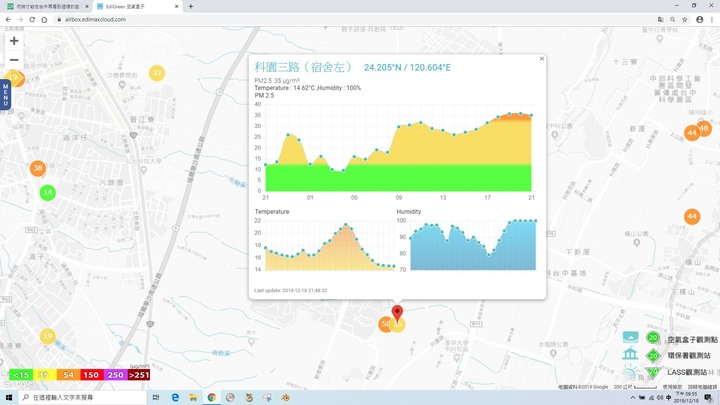The image size is (720, 405).
Task: Open the Chrome three-dot menu
Action: coord(712,19)
